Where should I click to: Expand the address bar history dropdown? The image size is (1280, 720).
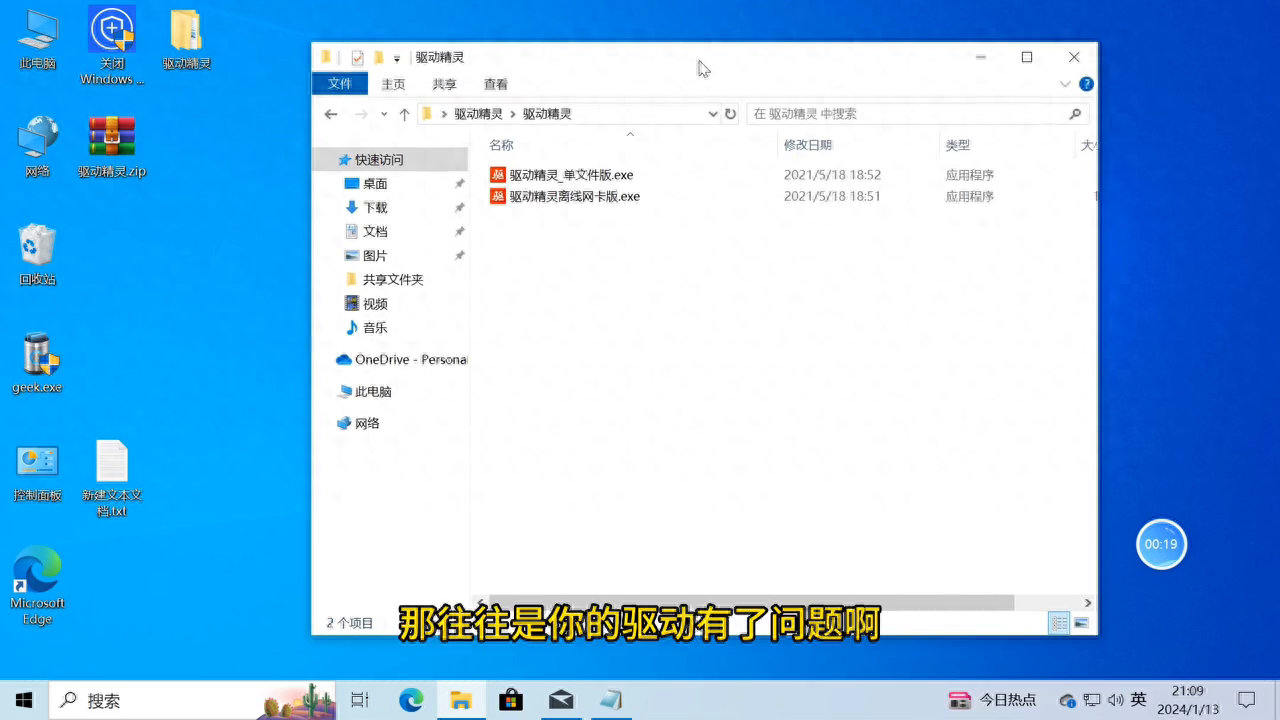click(x=712, y=114)
